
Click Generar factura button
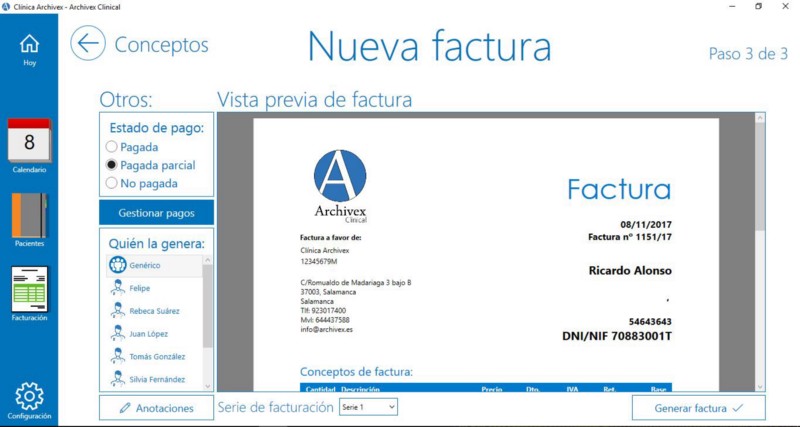tap(698, 408)
